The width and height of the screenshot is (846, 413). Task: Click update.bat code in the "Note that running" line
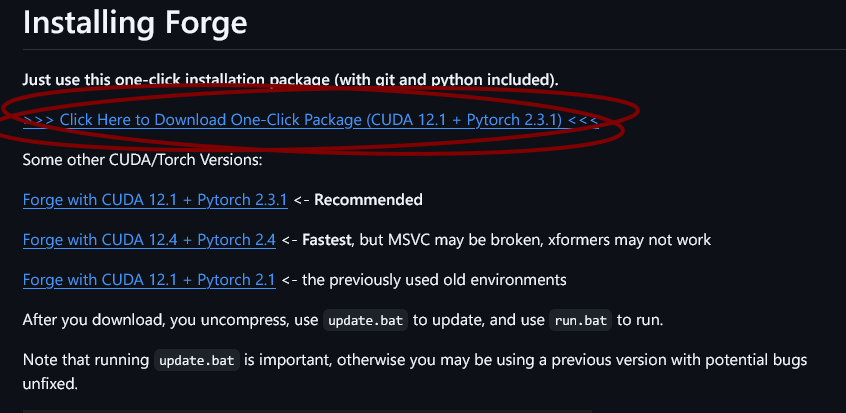pos(197,360)
